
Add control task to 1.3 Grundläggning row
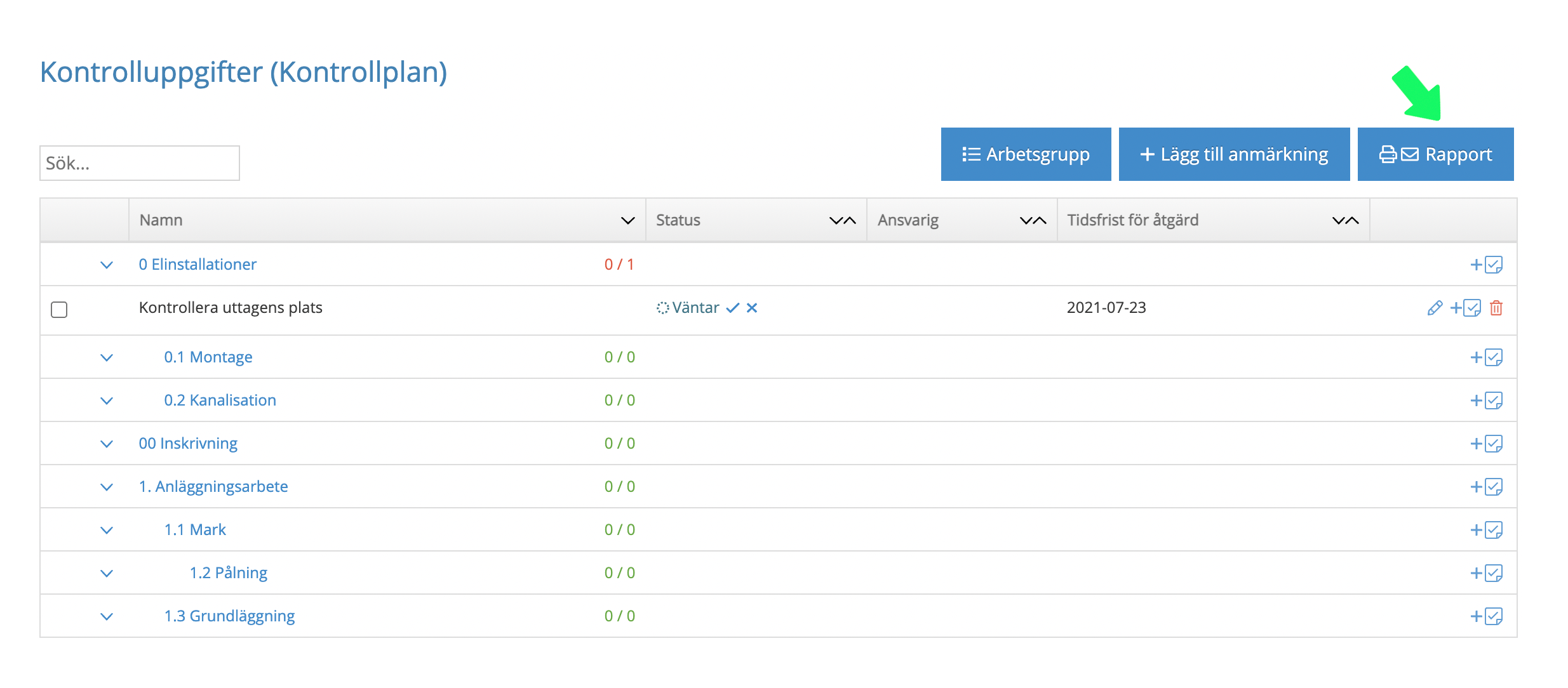[x=1486, y=616]
